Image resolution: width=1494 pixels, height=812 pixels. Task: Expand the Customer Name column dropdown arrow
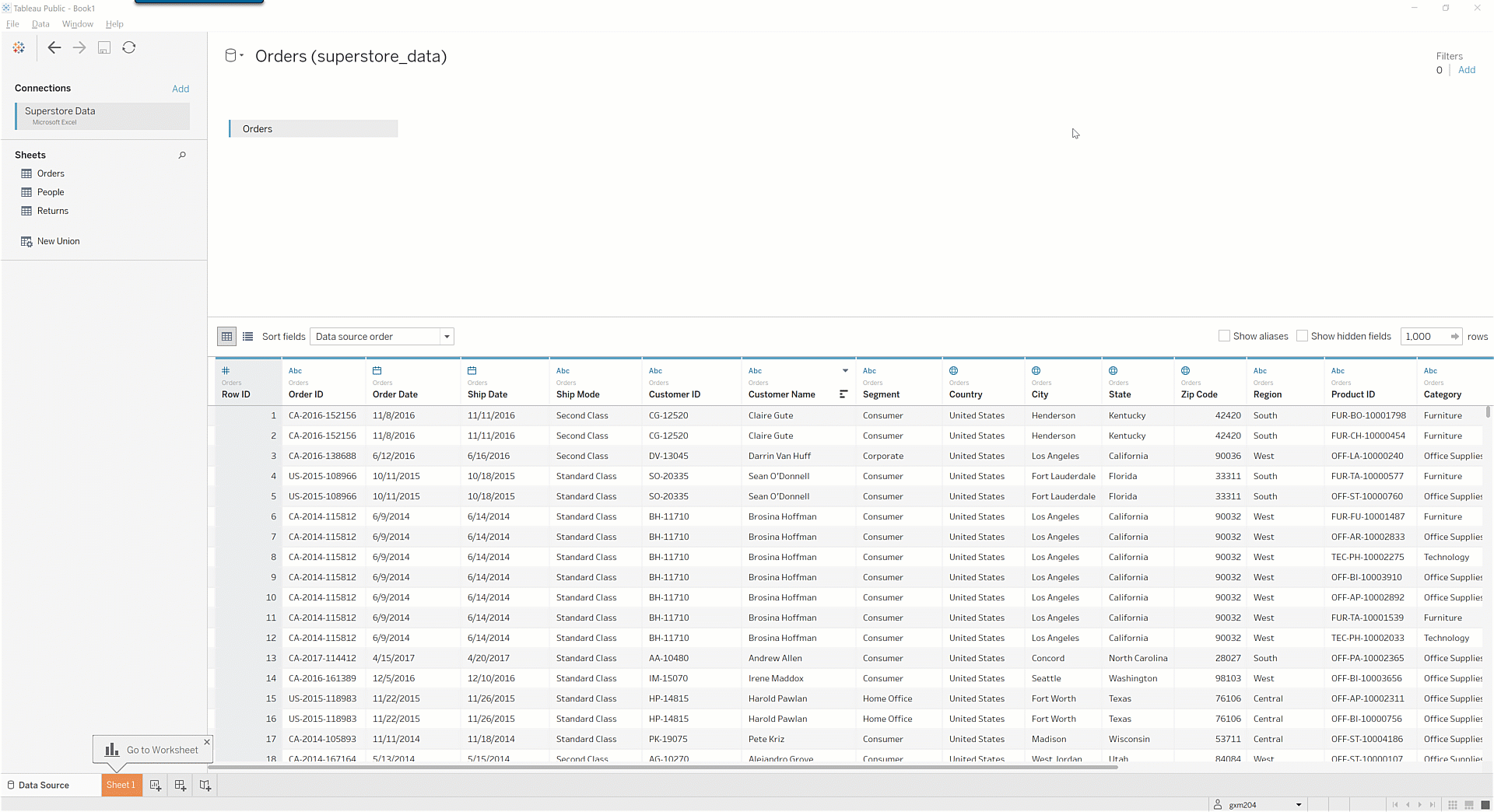(x=845, y=371)
